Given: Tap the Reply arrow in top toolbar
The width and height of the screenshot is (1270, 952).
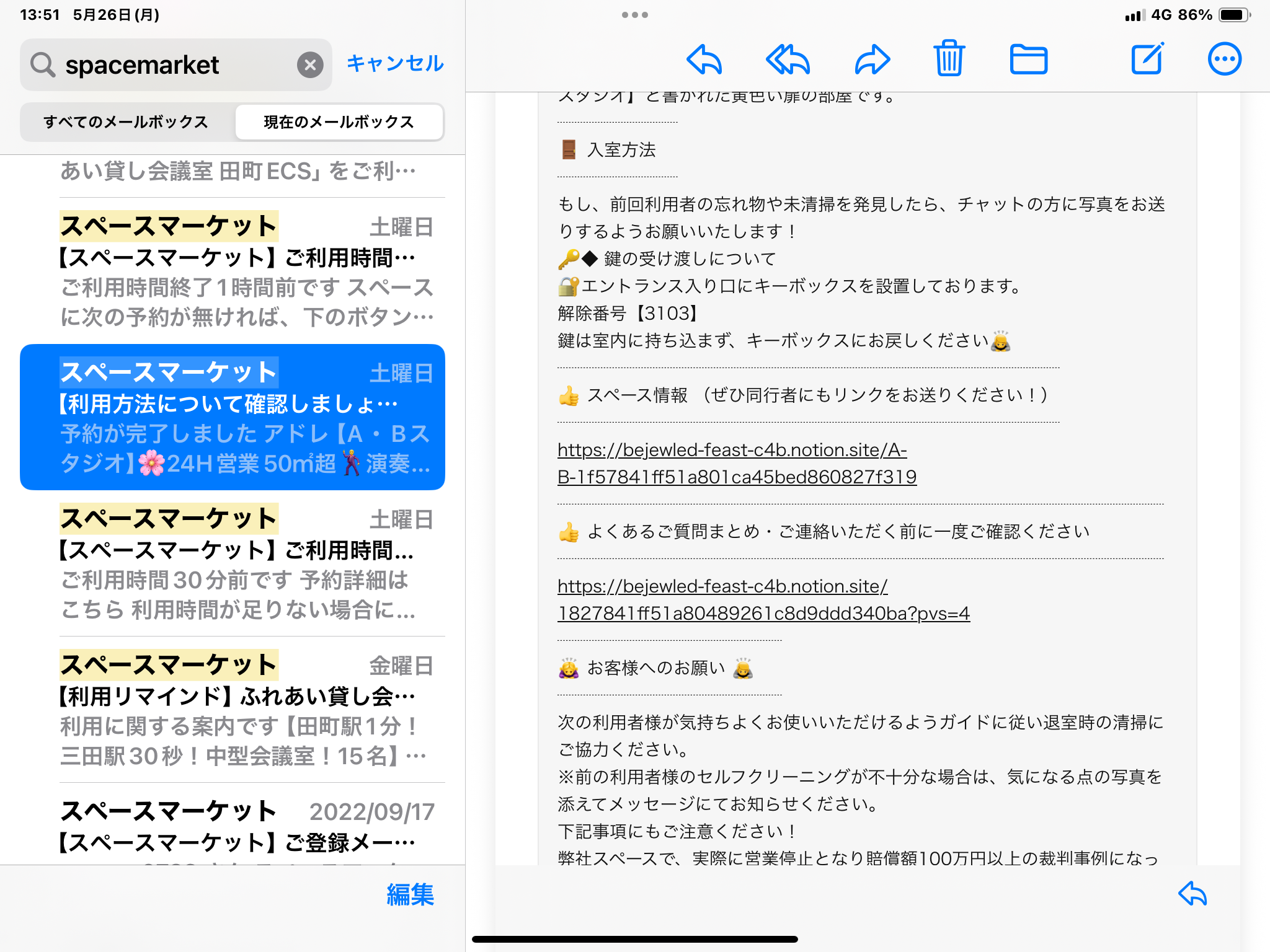Looking at the screenshot, I should [x=704, y=59].
